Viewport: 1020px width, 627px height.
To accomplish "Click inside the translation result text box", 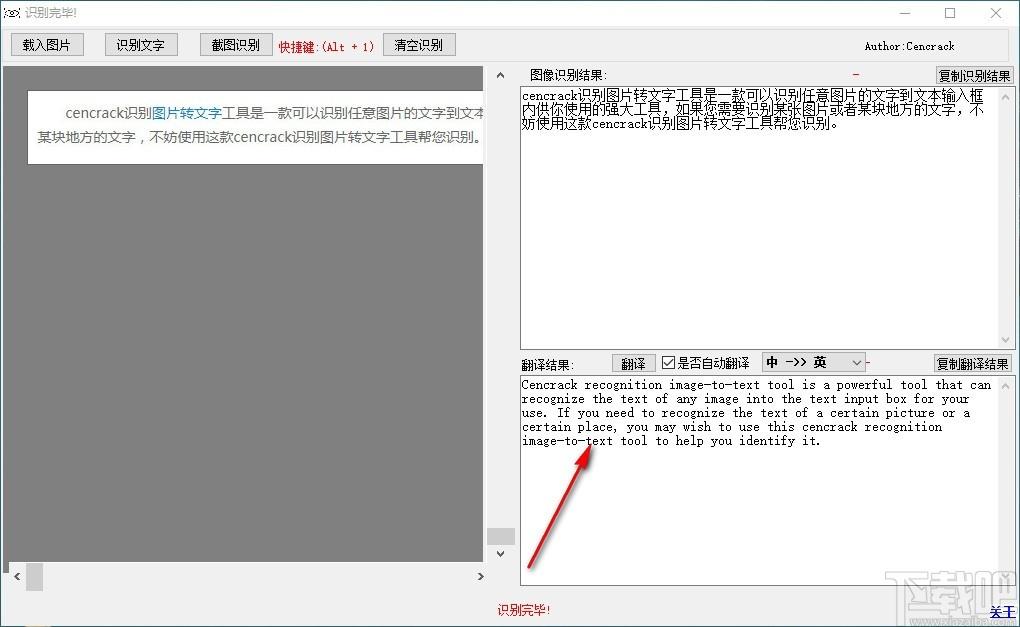I will click(x=760, y=510).
